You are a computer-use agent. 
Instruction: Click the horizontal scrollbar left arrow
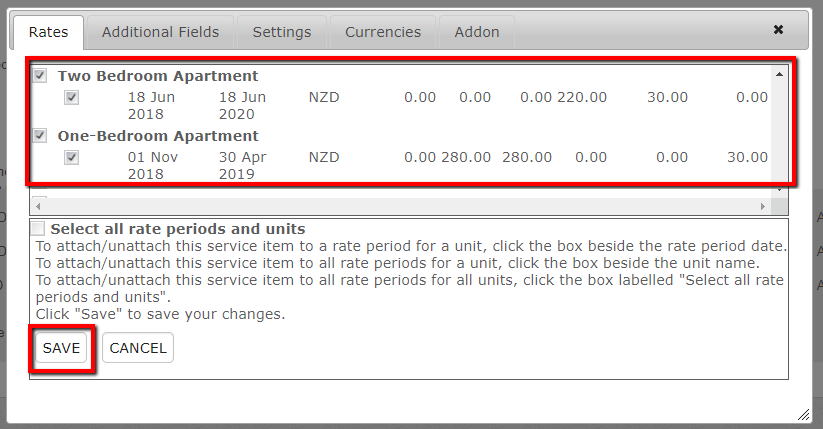point(38,206)
